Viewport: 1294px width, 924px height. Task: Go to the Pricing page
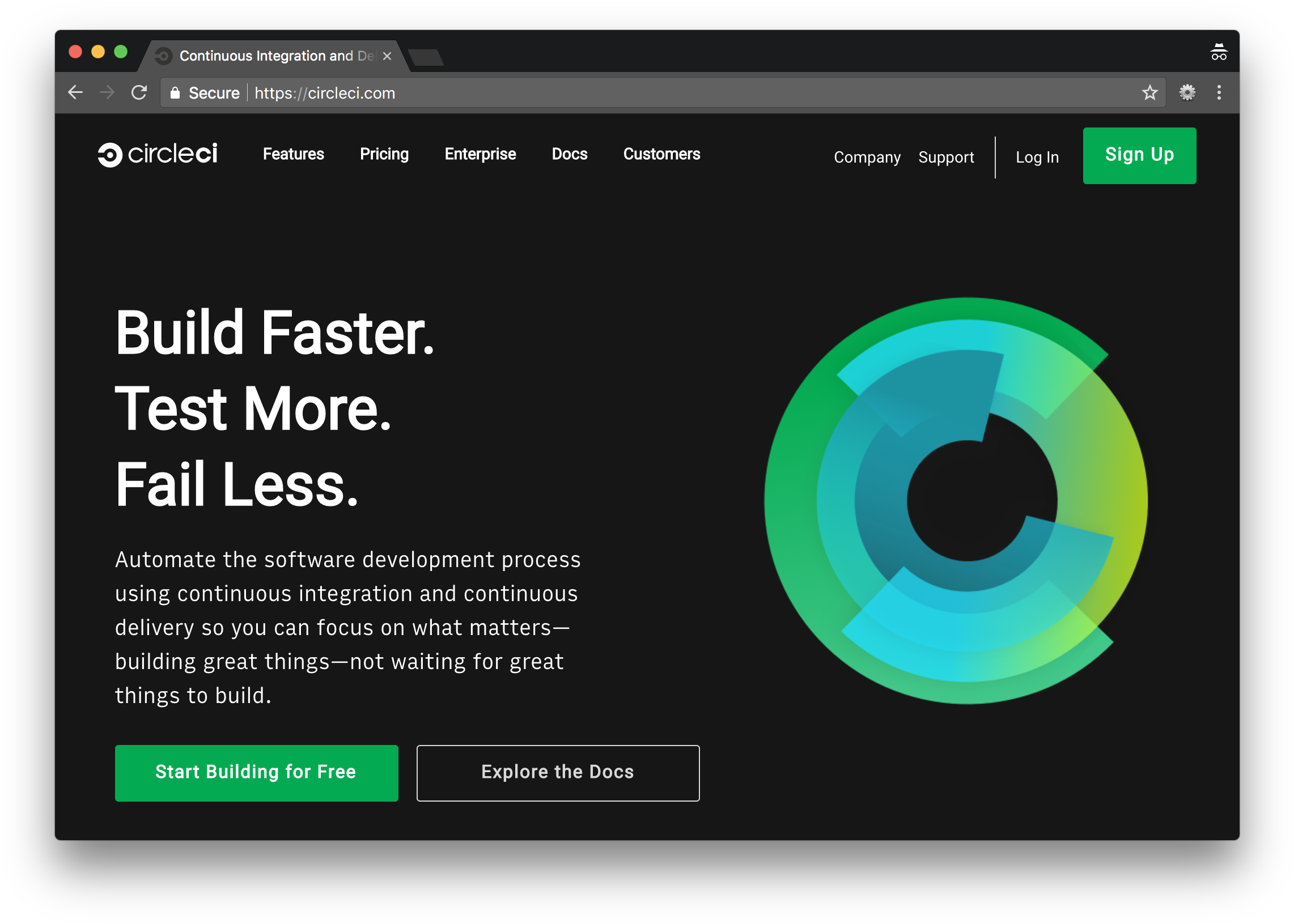[x=384, y=154]
